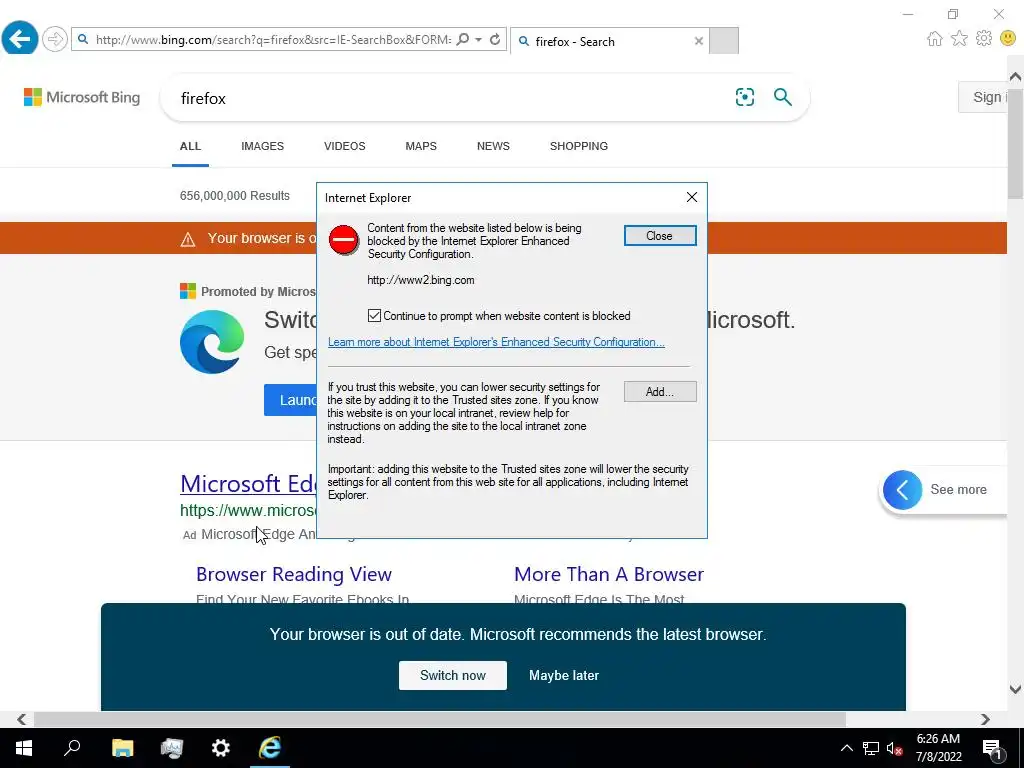Switch to the IMAGES tab
1024x768 pixels.
263,146
